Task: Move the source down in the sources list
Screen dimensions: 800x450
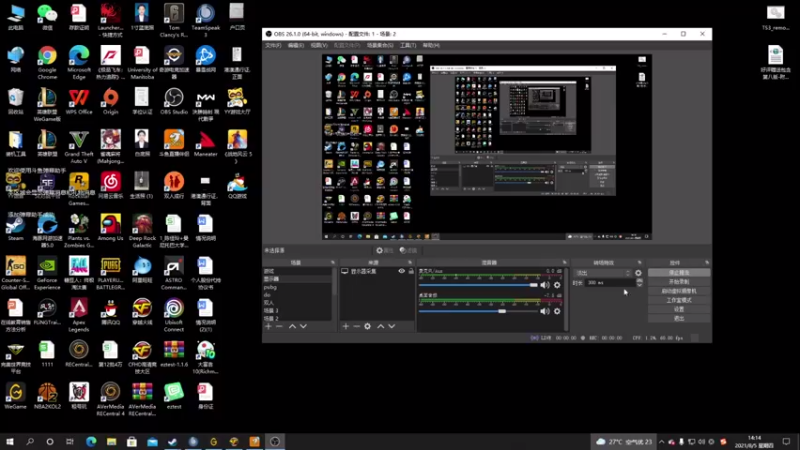Action: pyautogui.click(x=391, y=326)
